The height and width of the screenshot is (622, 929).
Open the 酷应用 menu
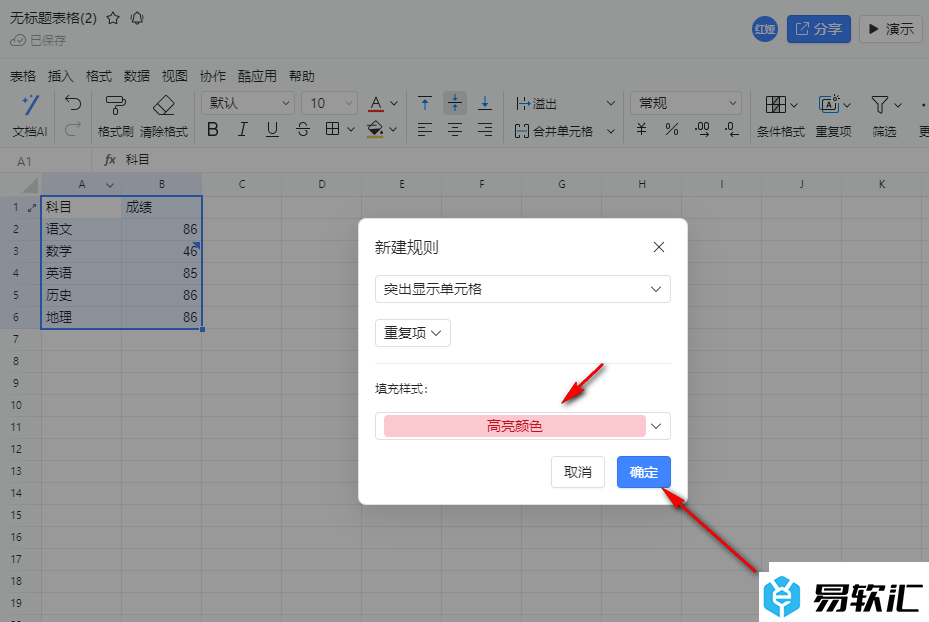point(257,76)
